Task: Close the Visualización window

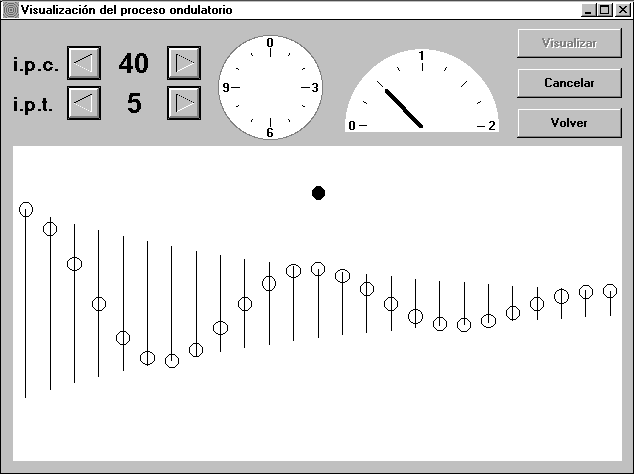Action: click(x=623, y=10)
